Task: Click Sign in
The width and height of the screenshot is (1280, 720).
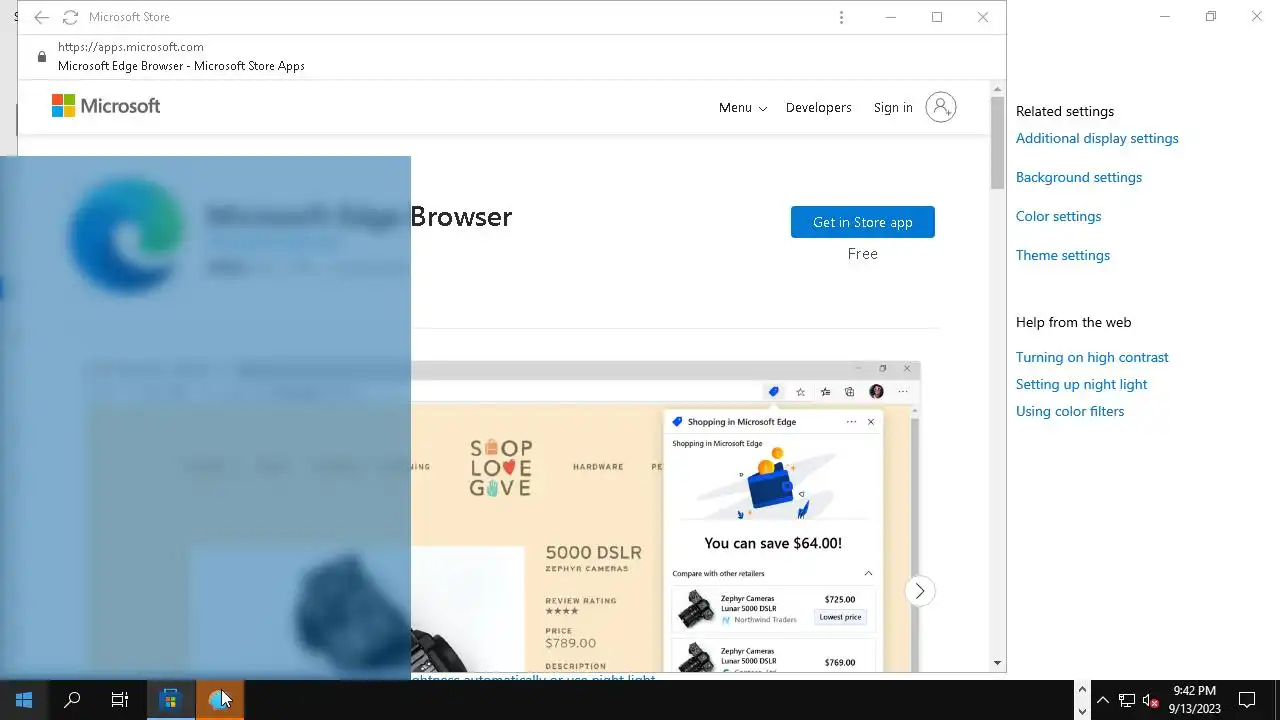Action: tap(893, 108)
